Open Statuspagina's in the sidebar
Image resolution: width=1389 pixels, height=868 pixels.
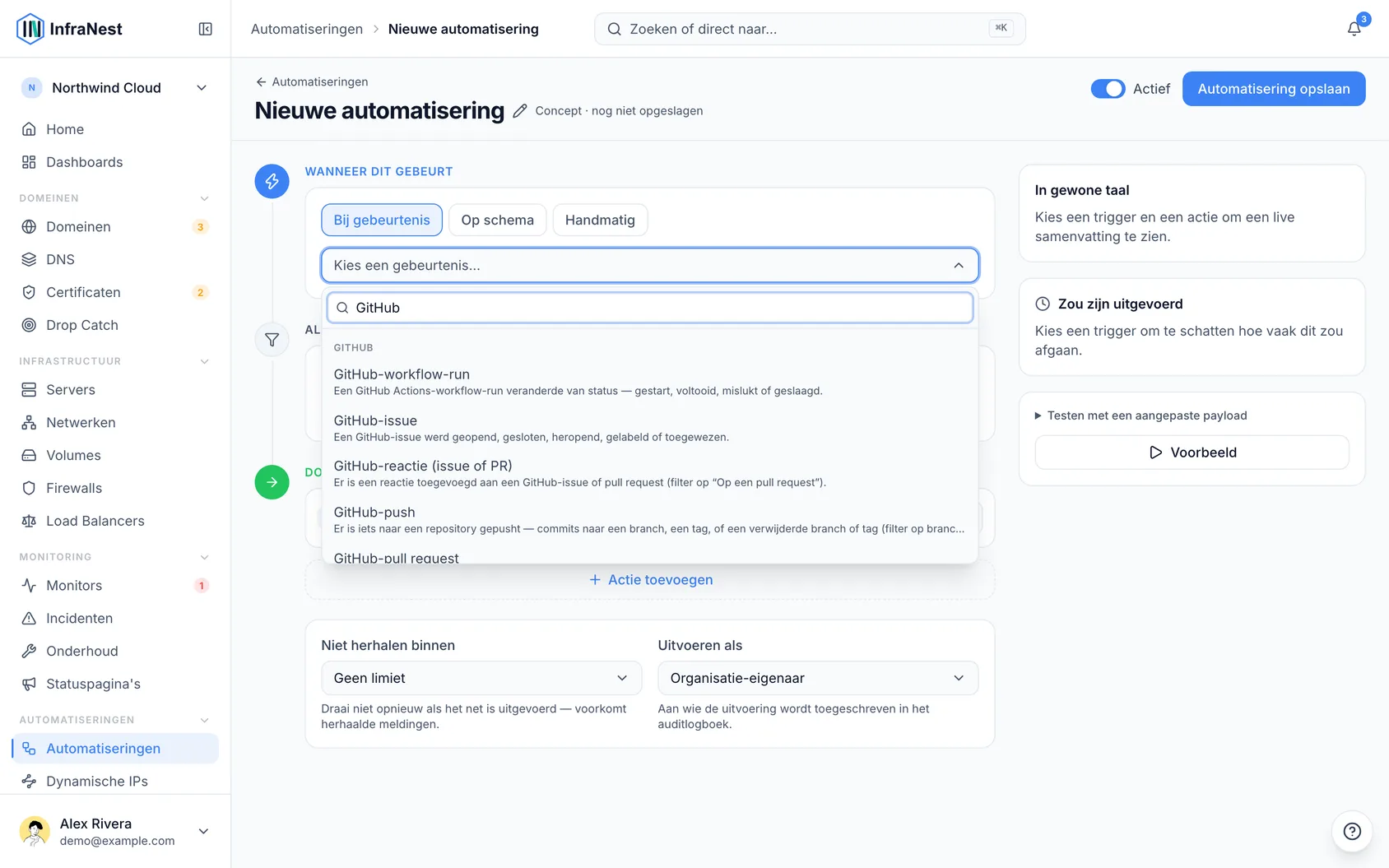tap(115, 684)
